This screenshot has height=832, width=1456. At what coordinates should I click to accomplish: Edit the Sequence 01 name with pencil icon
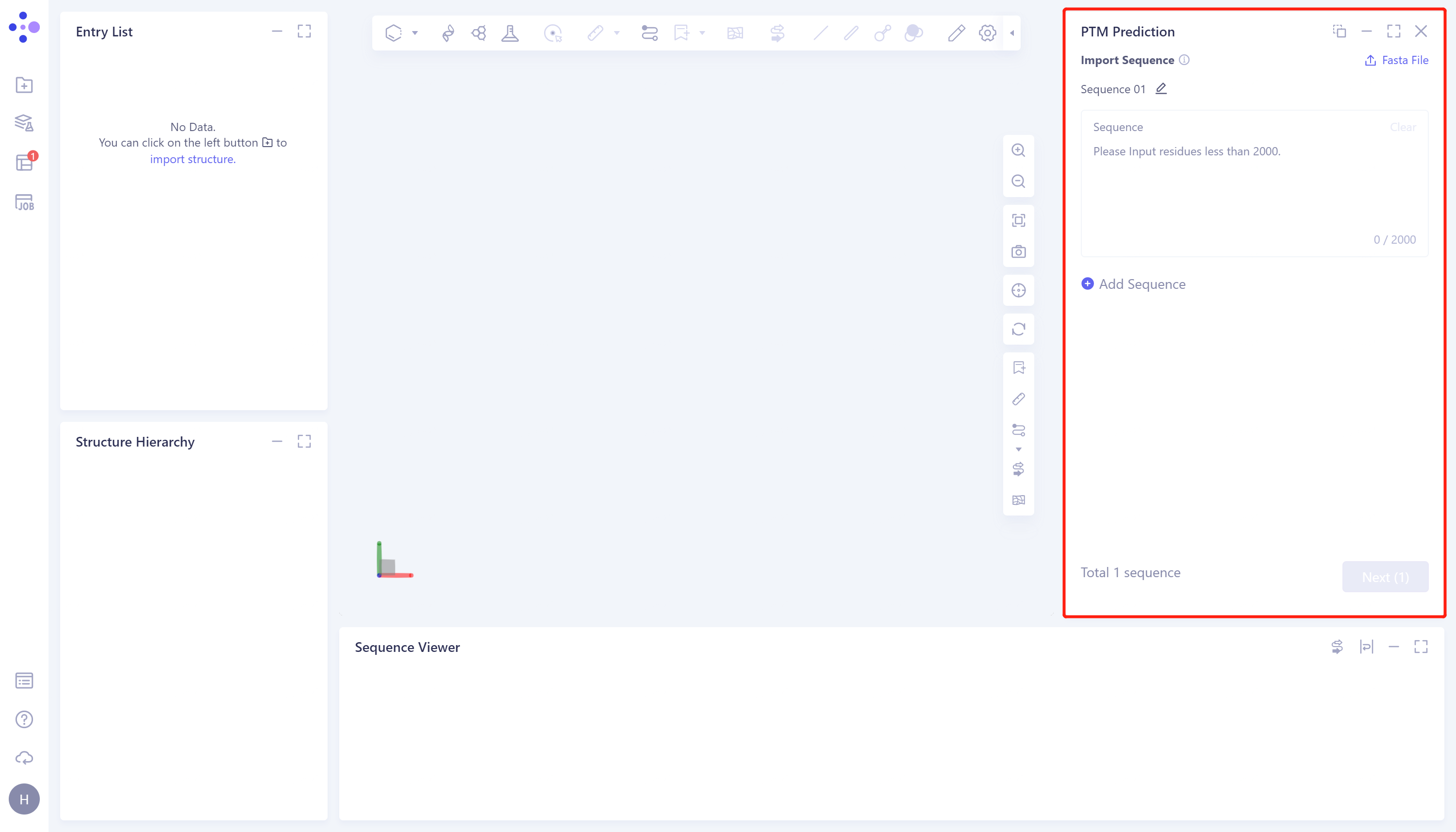point(1161,88)
